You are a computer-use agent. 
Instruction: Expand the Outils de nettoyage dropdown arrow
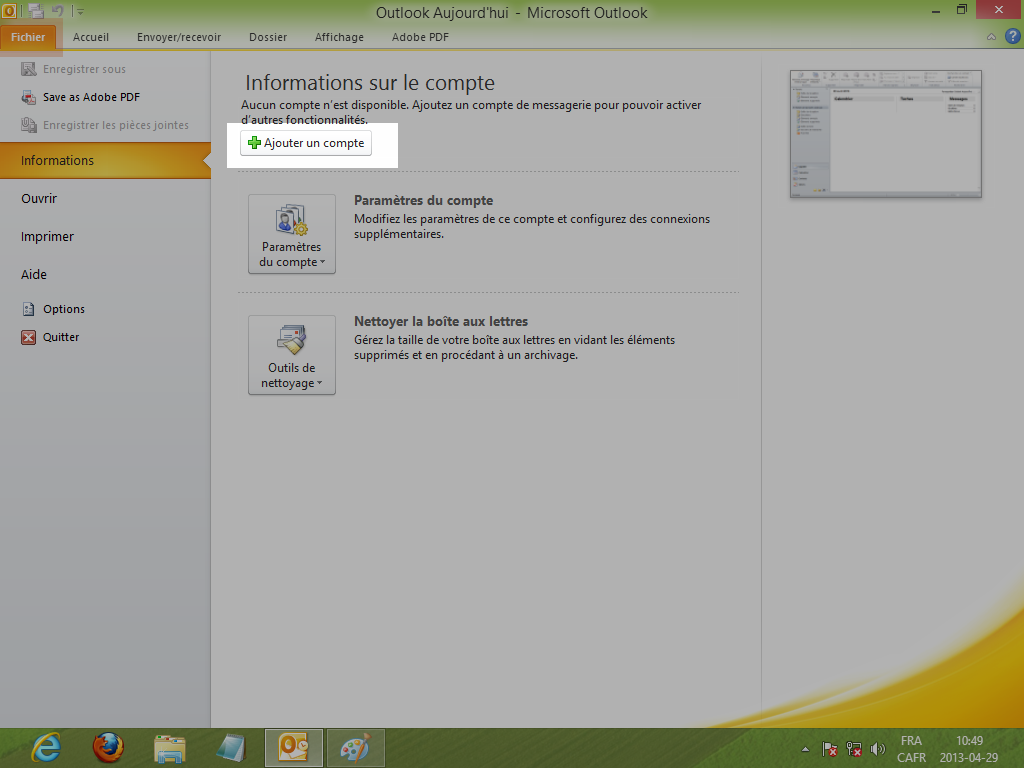(x=319, y=383)
